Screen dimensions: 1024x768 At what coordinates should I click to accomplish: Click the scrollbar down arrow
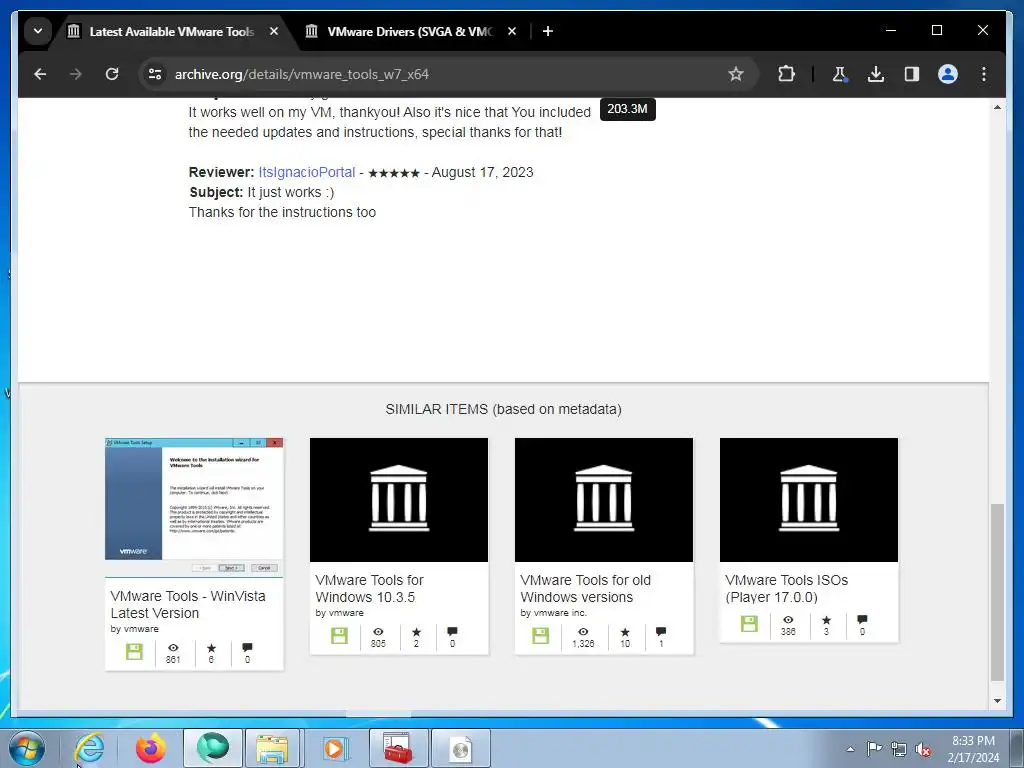(997, 701)
